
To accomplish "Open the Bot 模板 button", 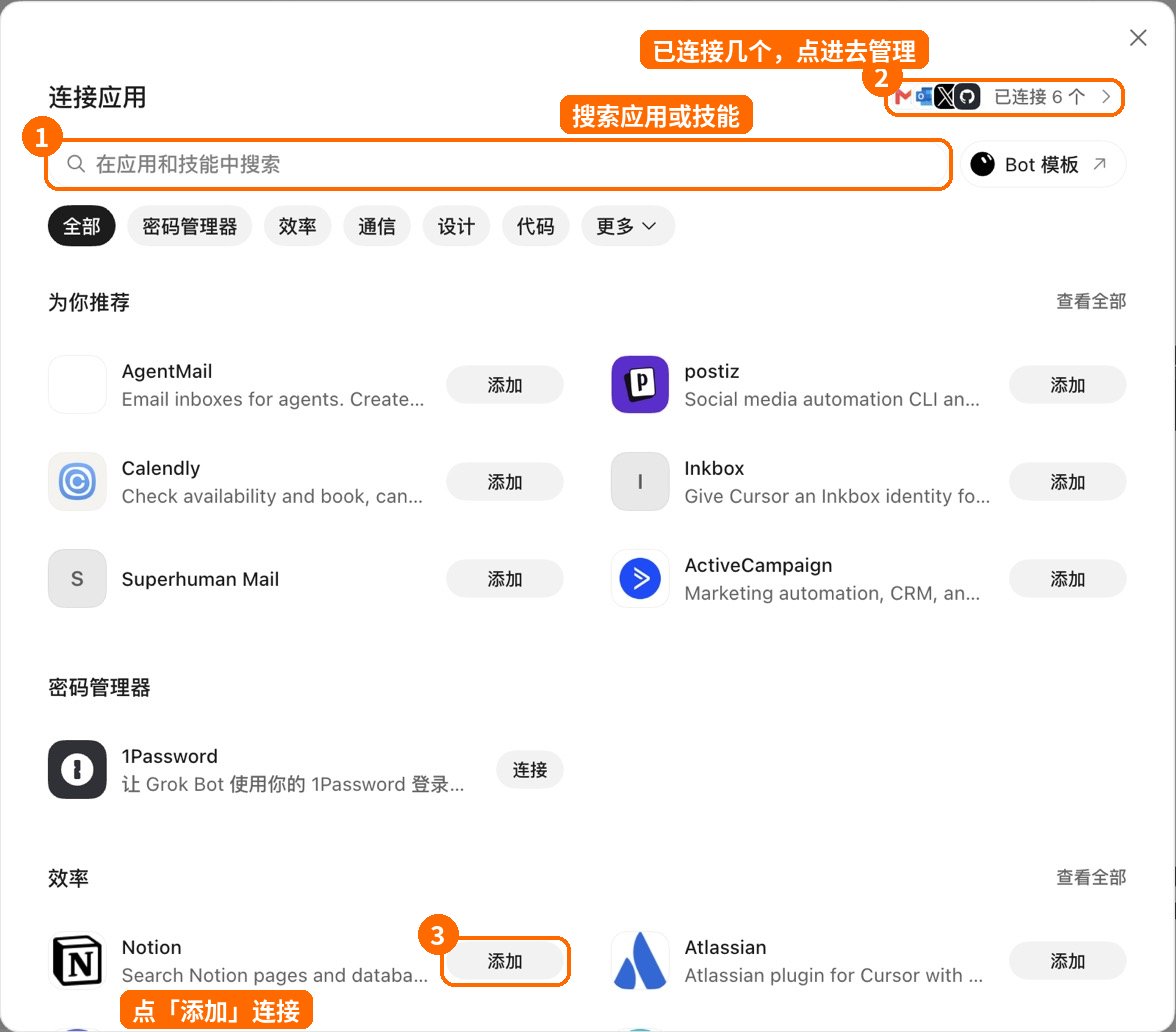I will 1043,164.
